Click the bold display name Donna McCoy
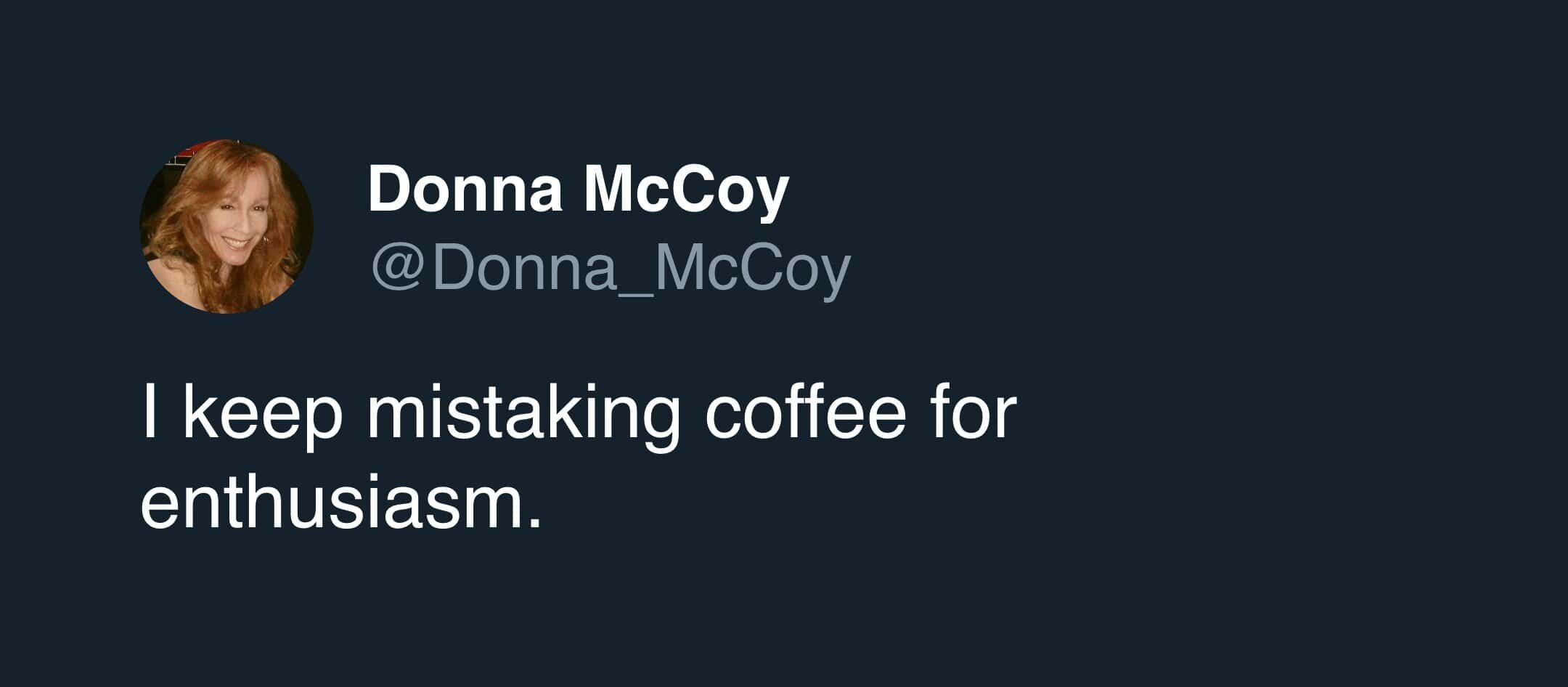Image resolution: width=1568 pixels, height=687 pixels. pyautogui.click(x=578, y=189)
